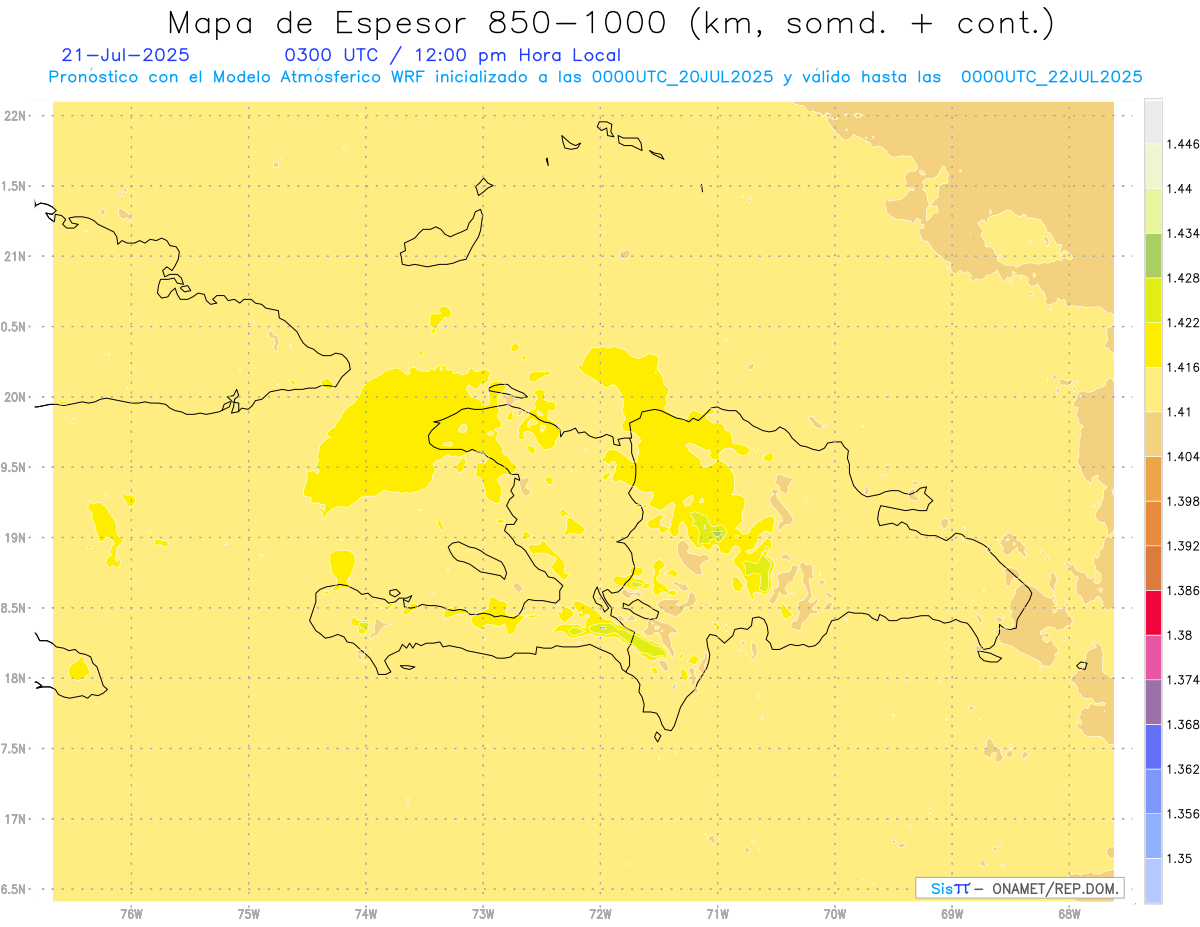Viewport: 1200px width, 927px height.
Task: Pick the purple legend swatch 1.368–1.374
Action: tap(1153, 702)
